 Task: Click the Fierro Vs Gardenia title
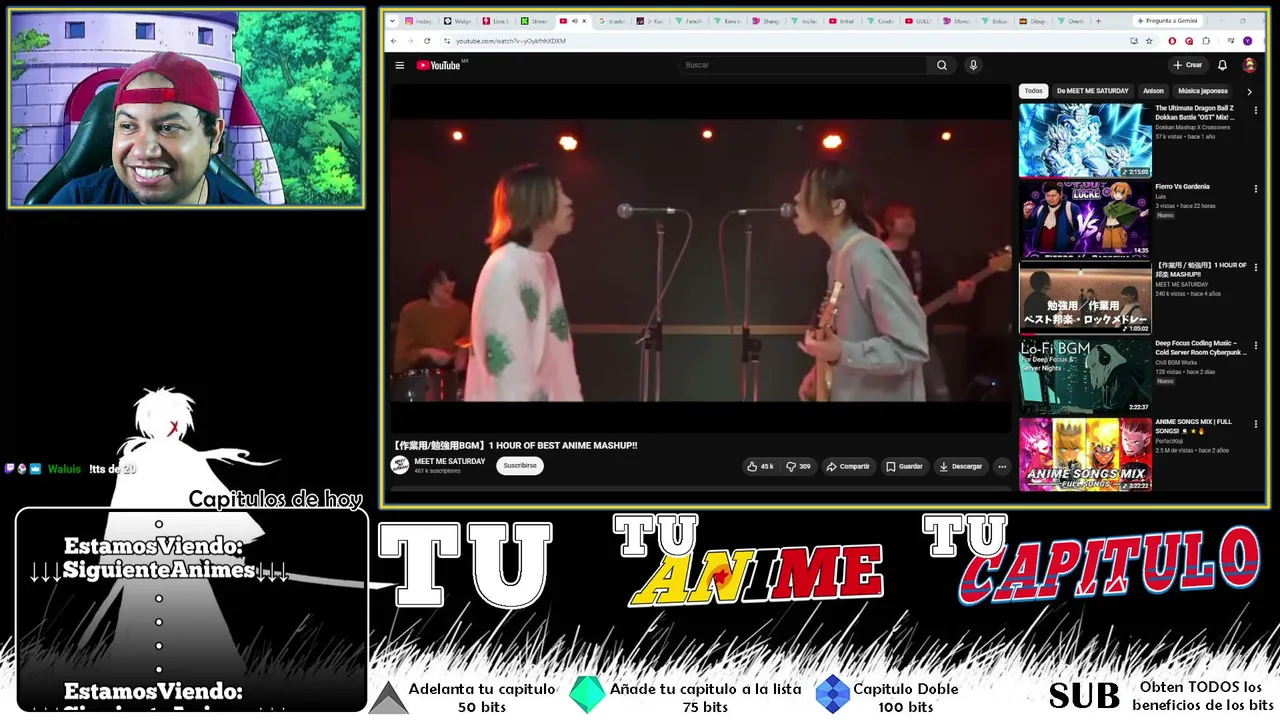[1182, 186]
